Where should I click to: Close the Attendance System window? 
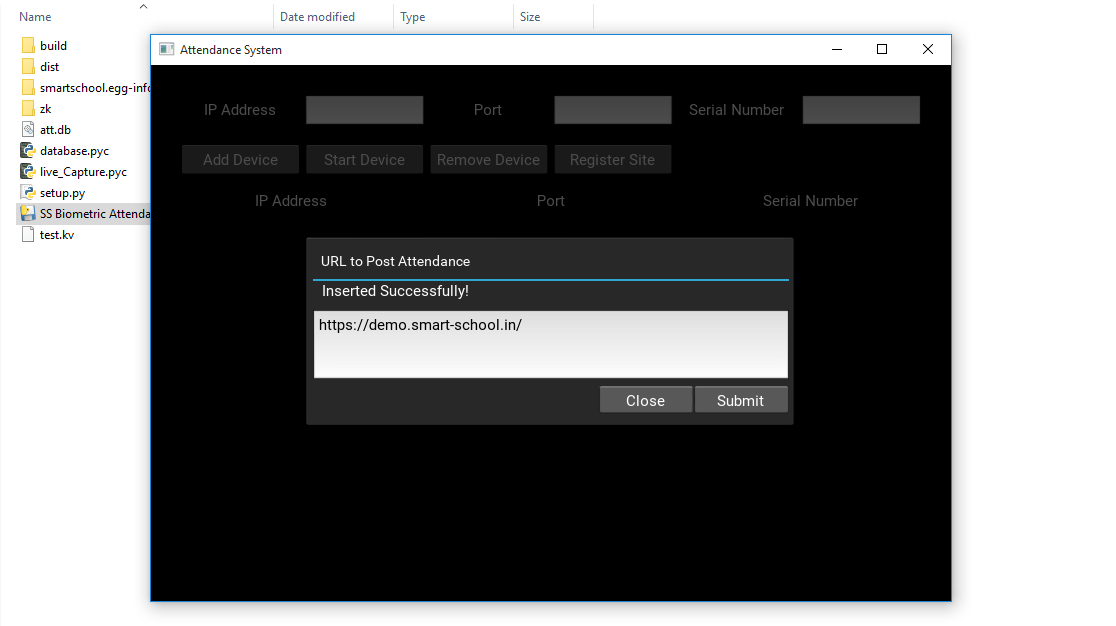927,50
